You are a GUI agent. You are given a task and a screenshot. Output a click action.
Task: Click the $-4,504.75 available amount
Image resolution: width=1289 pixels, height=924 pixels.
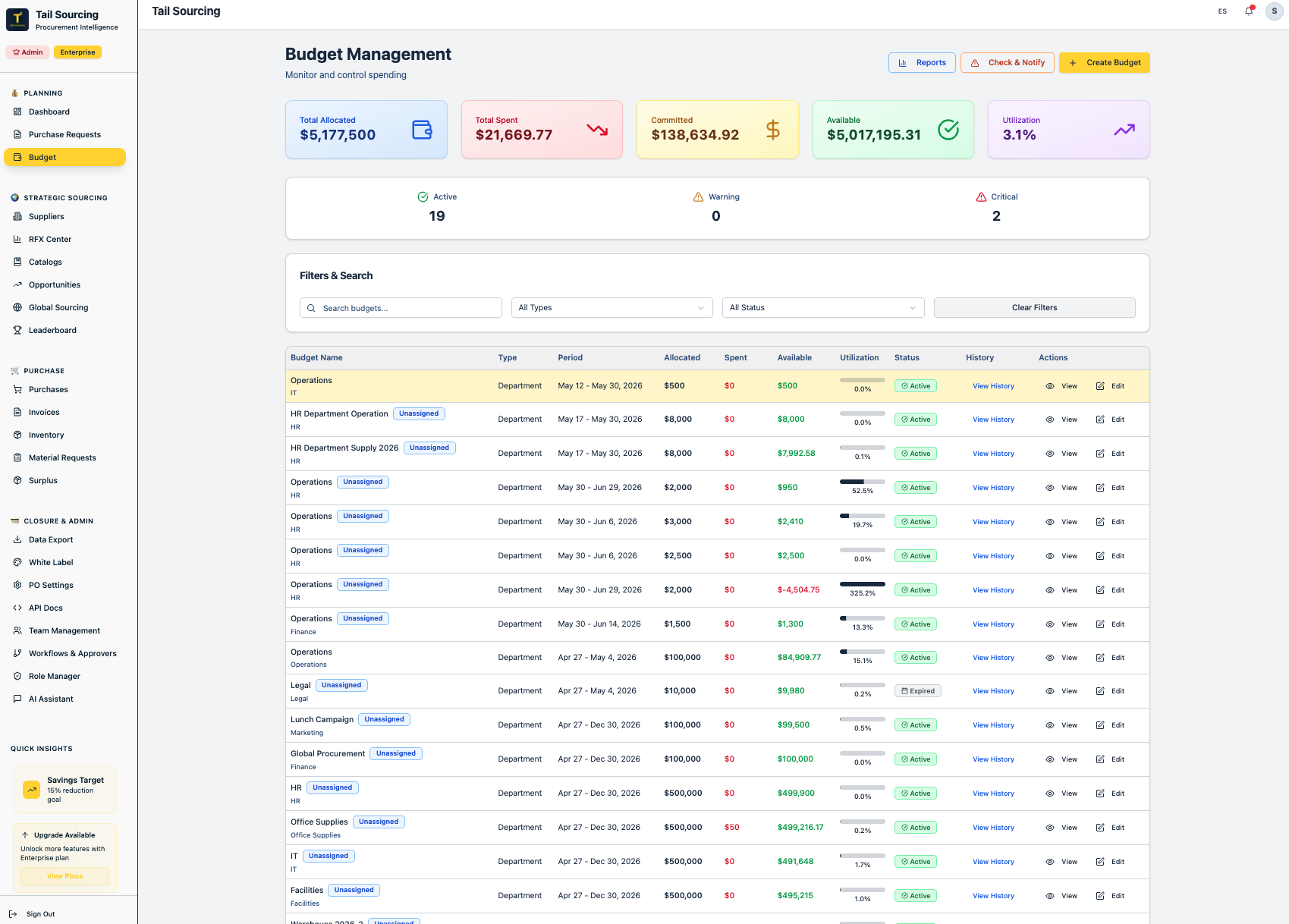(798, 589)
